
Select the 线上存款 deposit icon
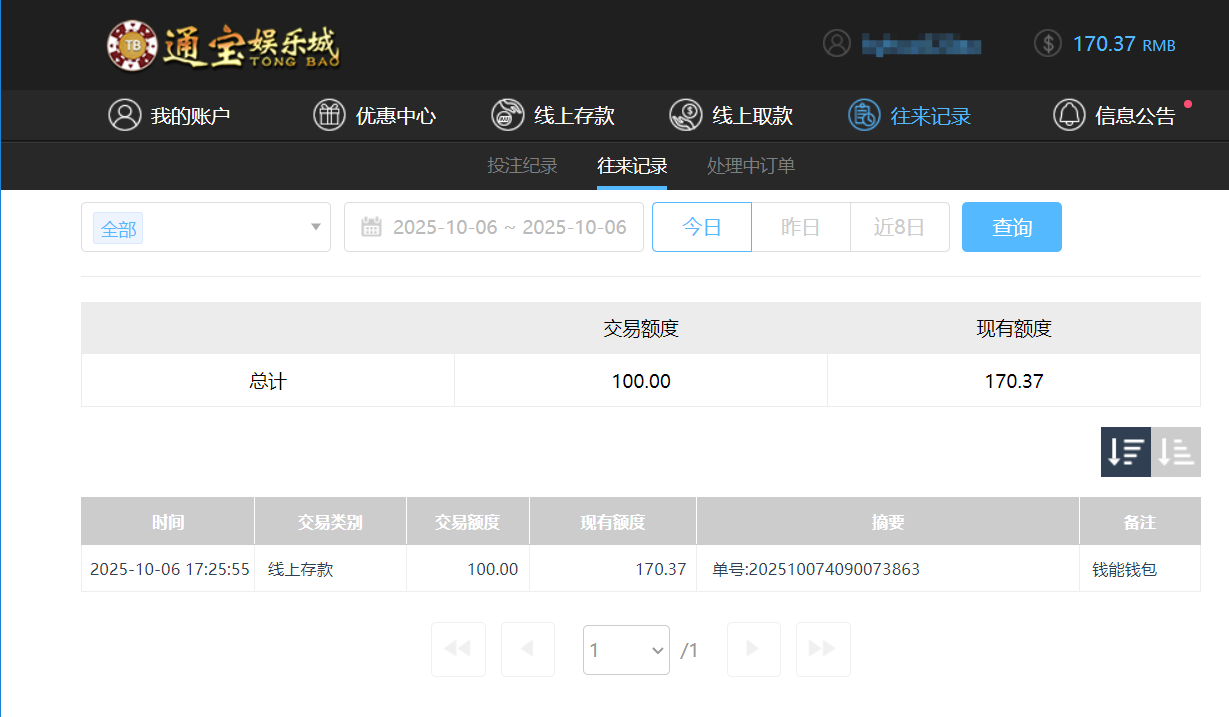pos(507,115)
